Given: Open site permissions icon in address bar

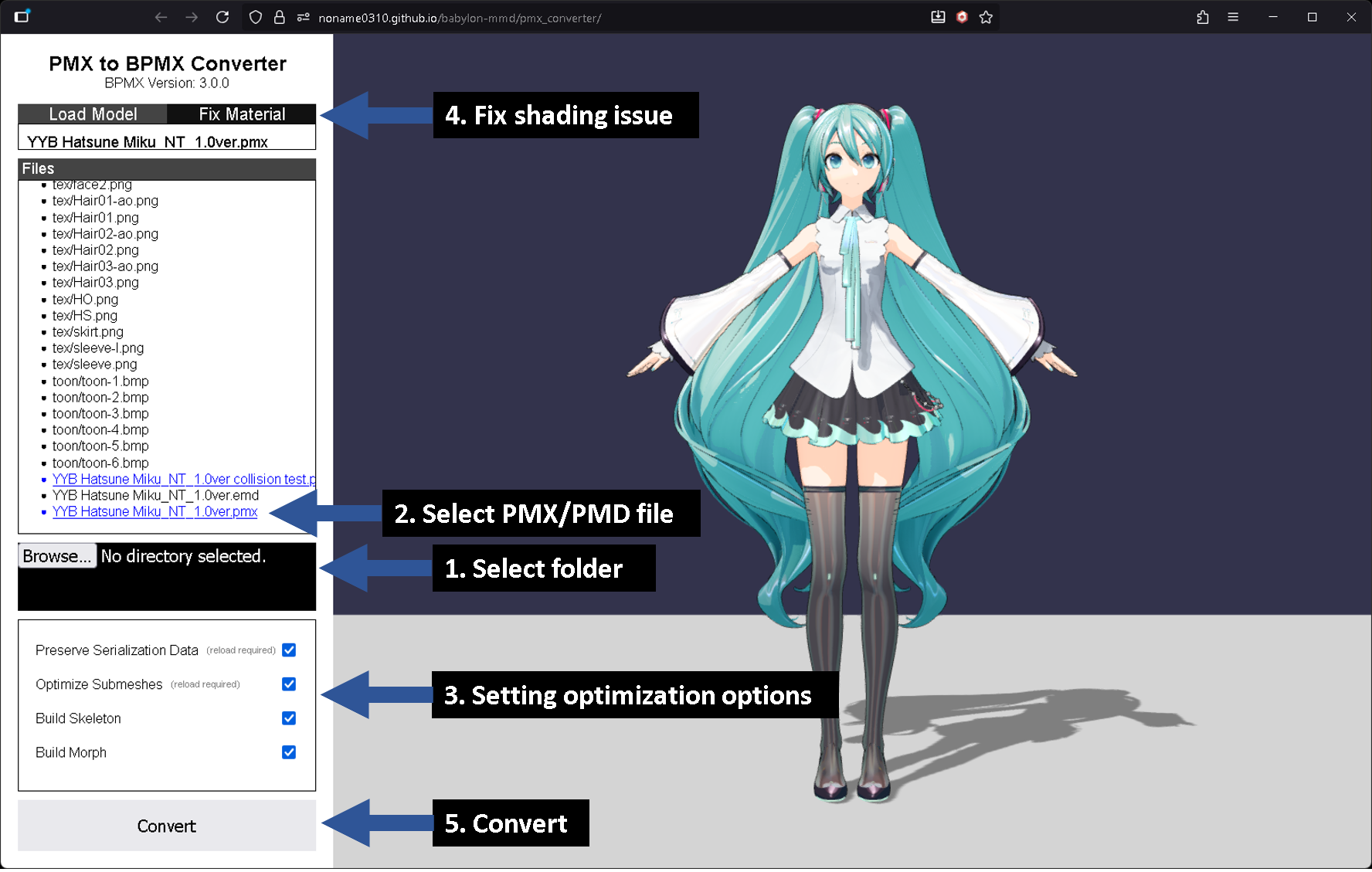Looking at the screenshot, I should click(x=303, y=17).
